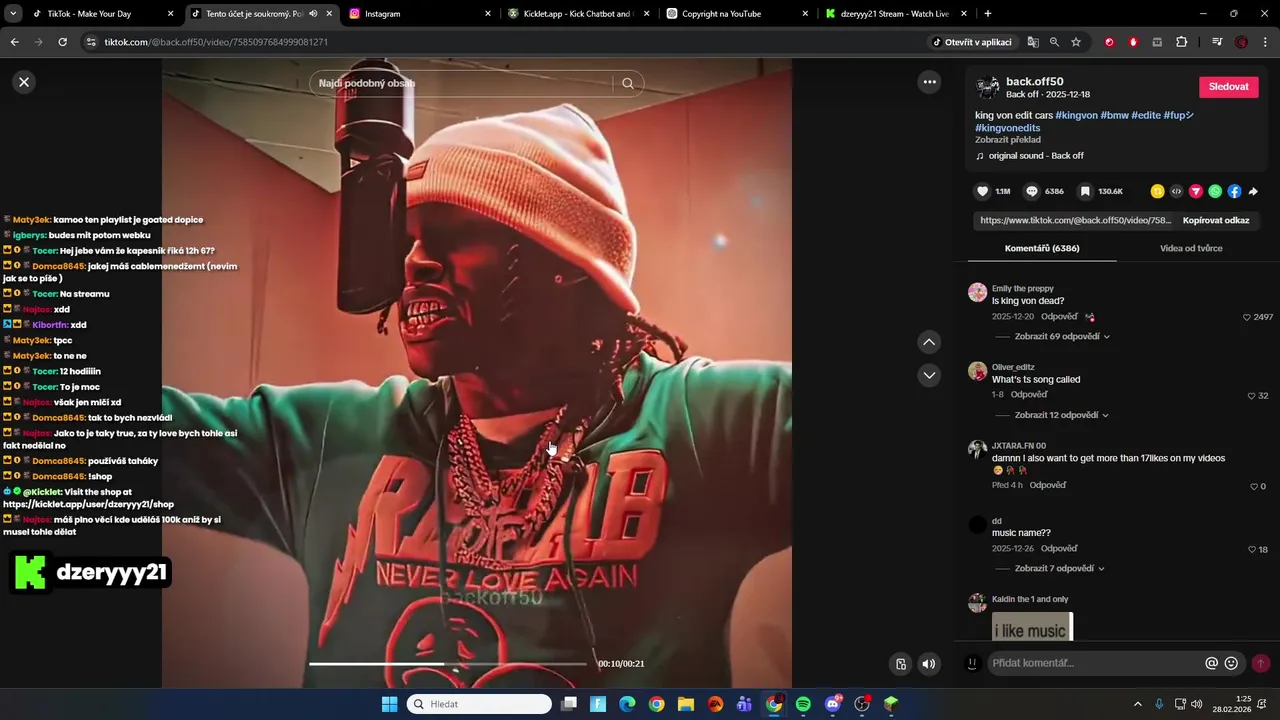This screenshot has height=720, width=1280.
Task: Click the Sledovat follow button
Action: pyautogui.click(x=1228, y=87)
